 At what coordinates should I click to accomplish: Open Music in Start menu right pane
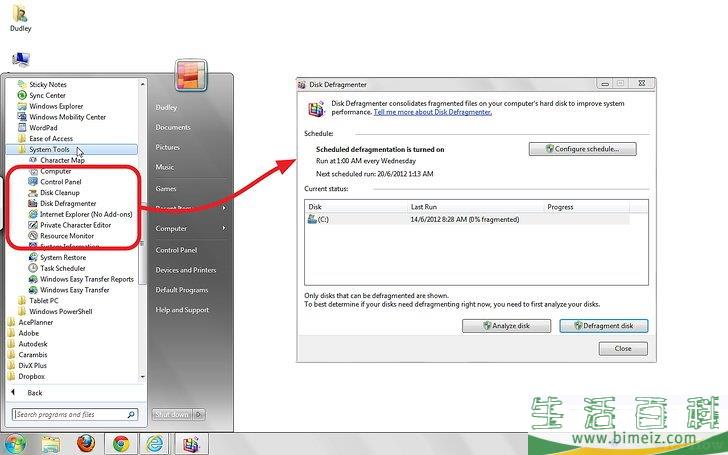pos(164,167)
